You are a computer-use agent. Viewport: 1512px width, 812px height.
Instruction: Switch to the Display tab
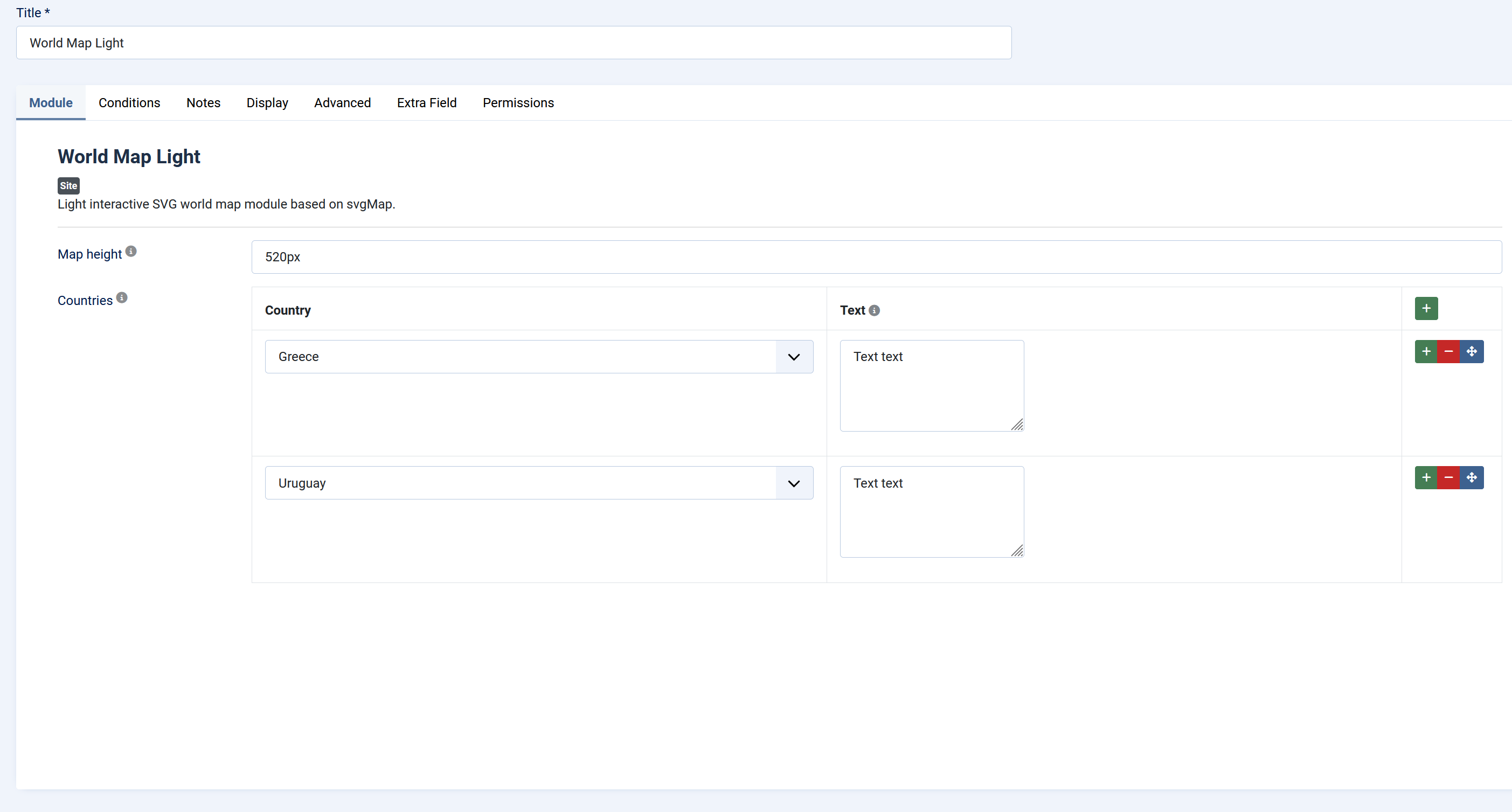click(267, 103)
